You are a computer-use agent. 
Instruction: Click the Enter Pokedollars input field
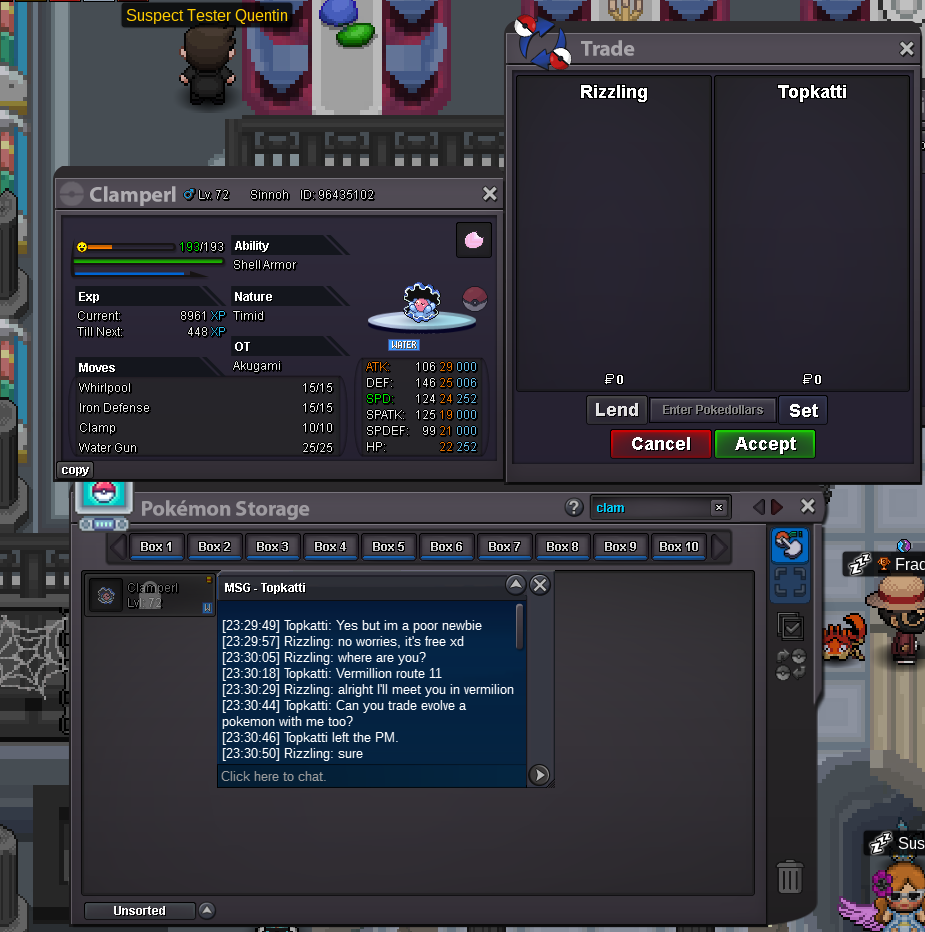[712, 410]
